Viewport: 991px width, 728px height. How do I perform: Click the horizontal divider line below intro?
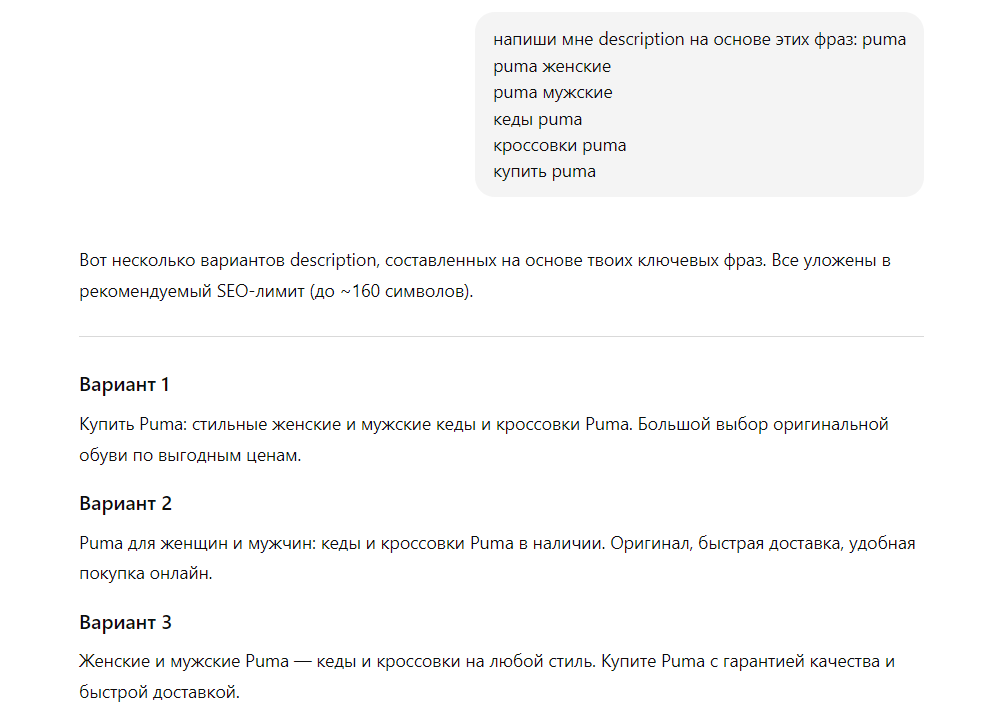500,337
